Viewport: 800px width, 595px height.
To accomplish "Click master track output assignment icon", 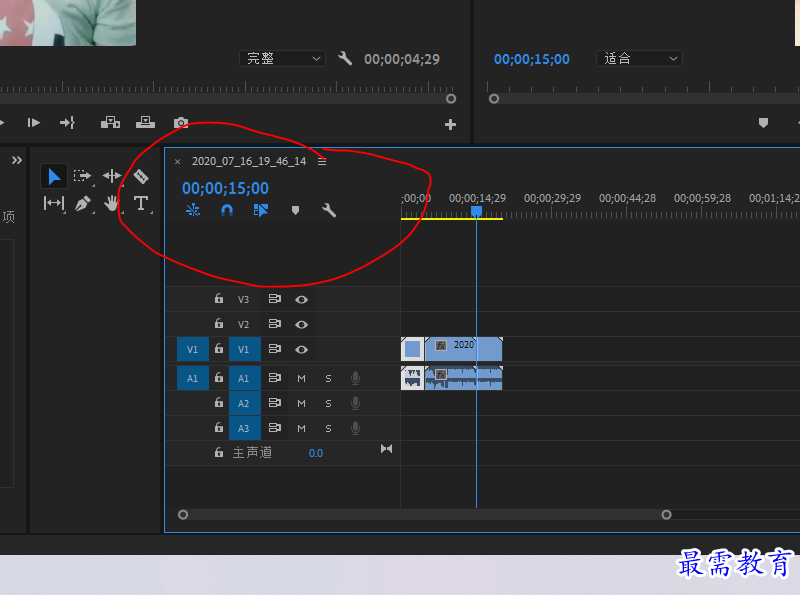I will (386, 449).
